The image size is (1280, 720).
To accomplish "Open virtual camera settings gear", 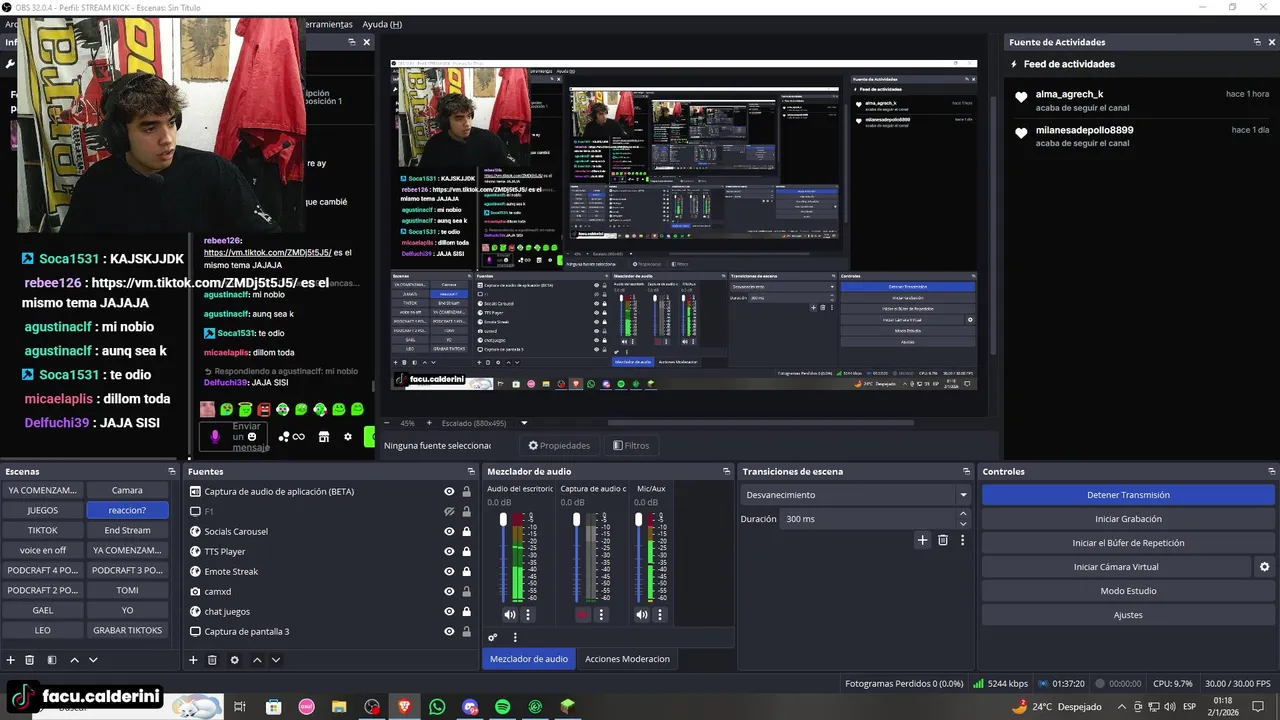I will [1264, 567].
